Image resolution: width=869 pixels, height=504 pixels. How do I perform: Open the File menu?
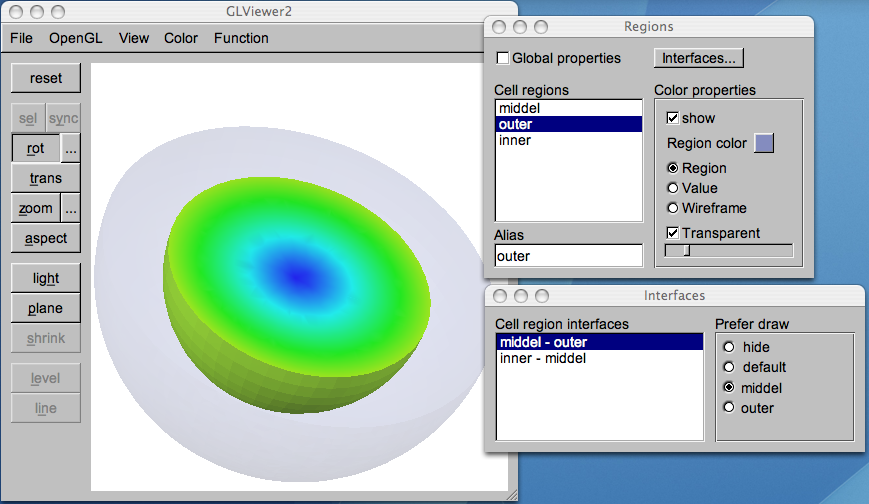click(21, 38)
